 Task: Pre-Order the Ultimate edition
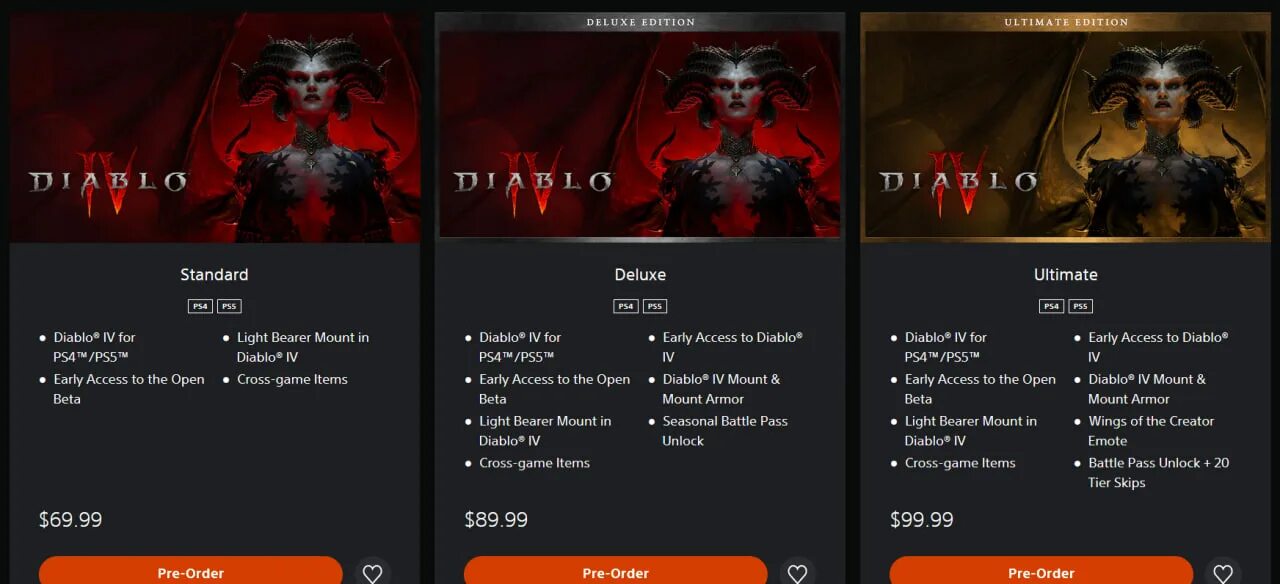[1041, 572]
